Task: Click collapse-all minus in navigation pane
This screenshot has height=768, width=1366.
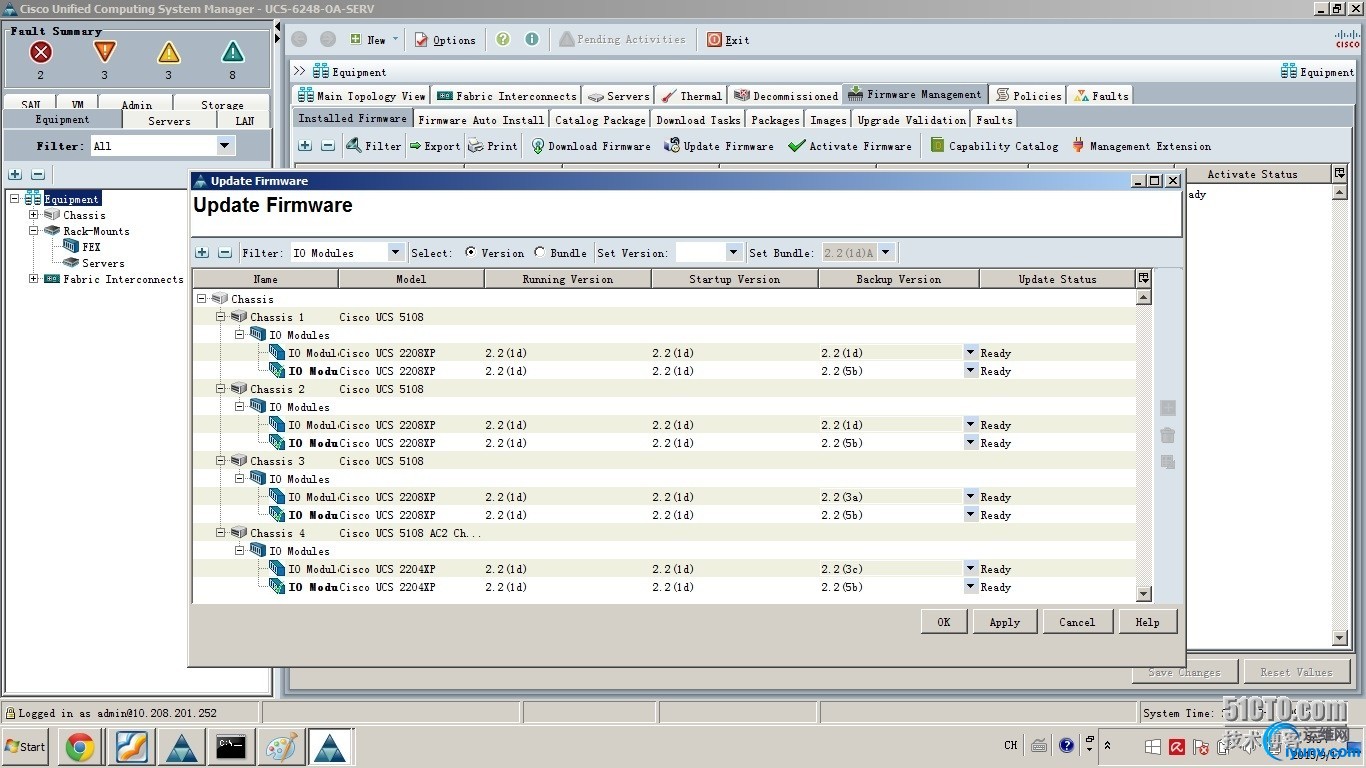Action: point(38,175)
